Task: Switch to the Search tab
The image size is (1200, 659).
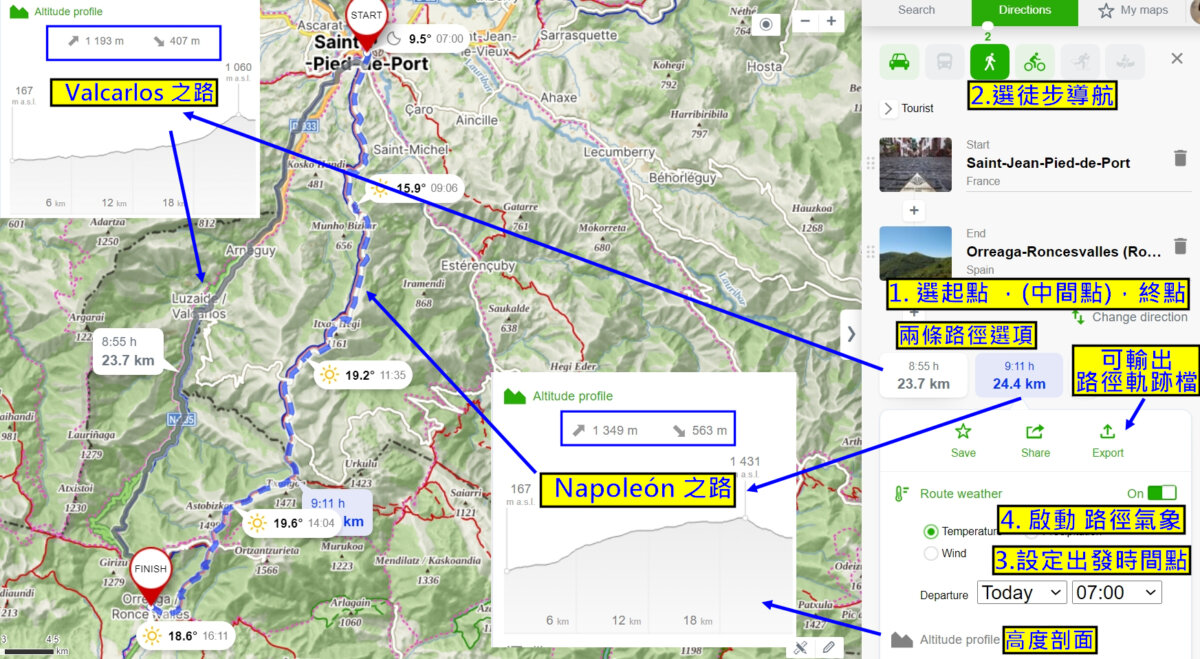Action: click(916, 10)
